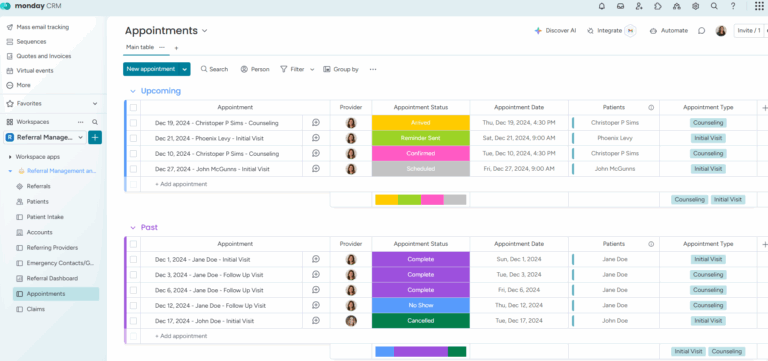Check the select-all box in Upcoming header
Image resolution: width=768 pixels, height=361 pixels.
(133, 107)
